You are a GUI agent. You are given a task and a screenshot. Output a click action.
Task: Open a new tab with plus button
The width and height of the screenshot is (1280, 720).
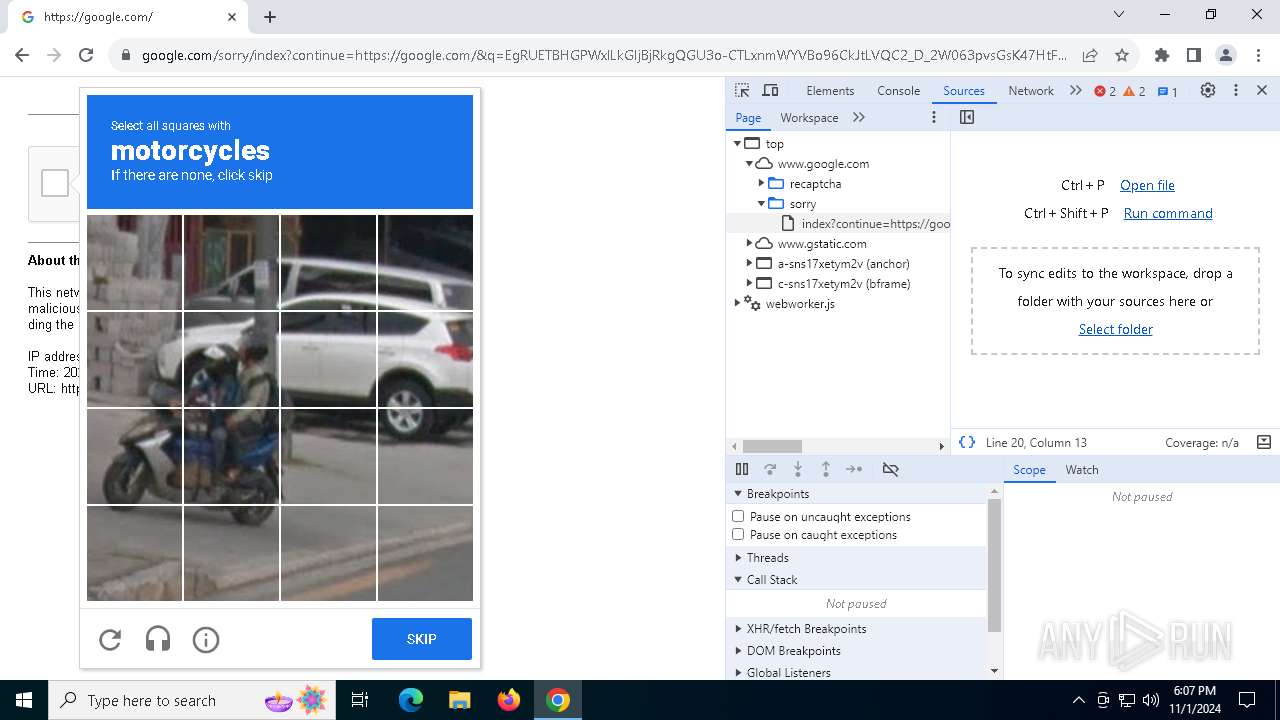tap(270, 17)
